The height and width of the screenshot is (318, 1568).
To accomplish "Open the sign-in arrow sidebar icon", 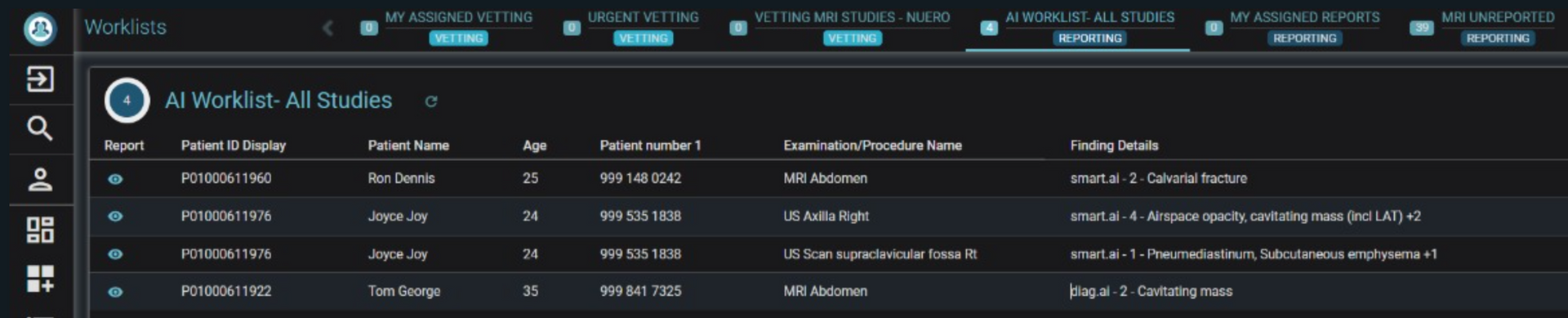I will (40, 79).
